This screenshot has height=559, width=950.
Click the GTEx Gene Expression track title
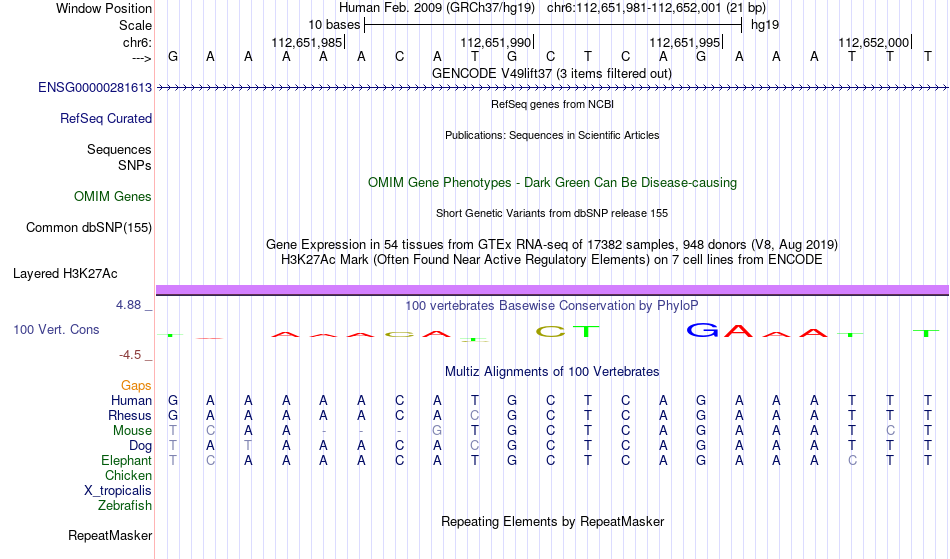(552, 245)
